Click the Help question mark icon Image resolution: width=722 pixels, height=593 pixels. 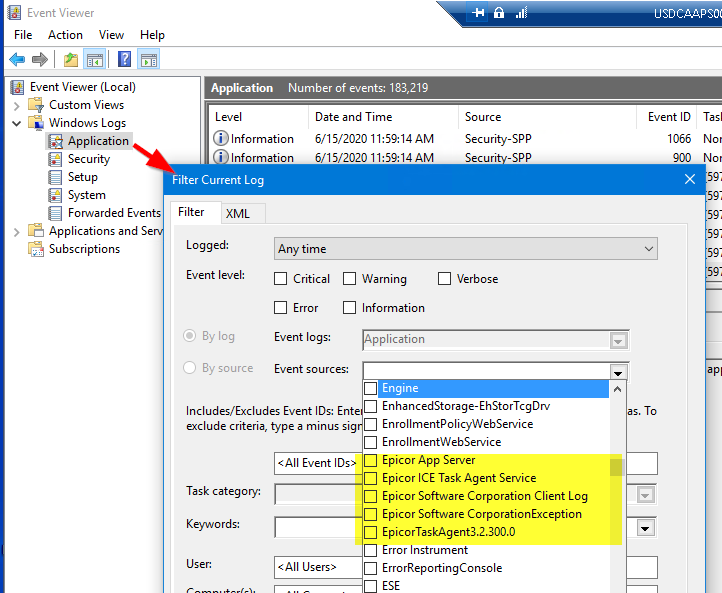124,60
